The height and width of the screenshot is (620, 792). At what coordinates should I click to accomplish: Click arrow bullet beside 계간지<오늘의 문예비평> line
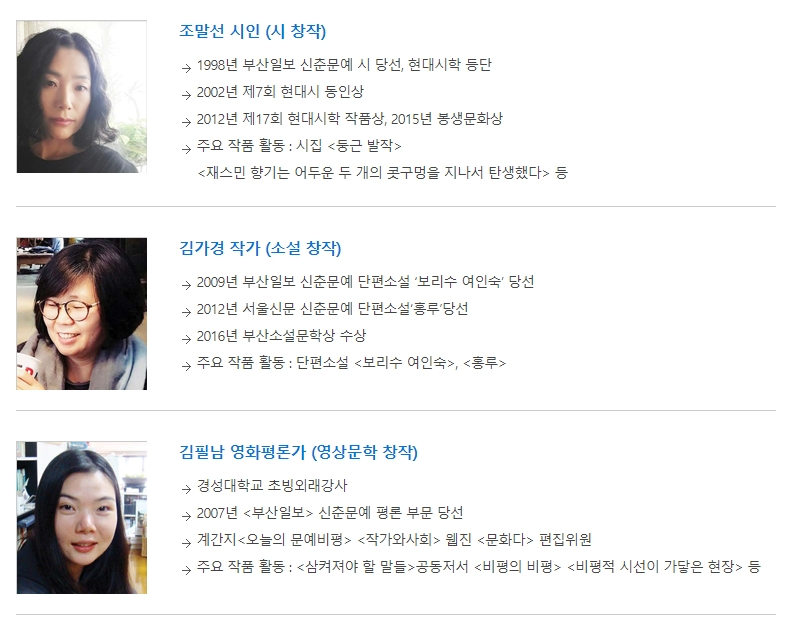(x=186, y=543)
